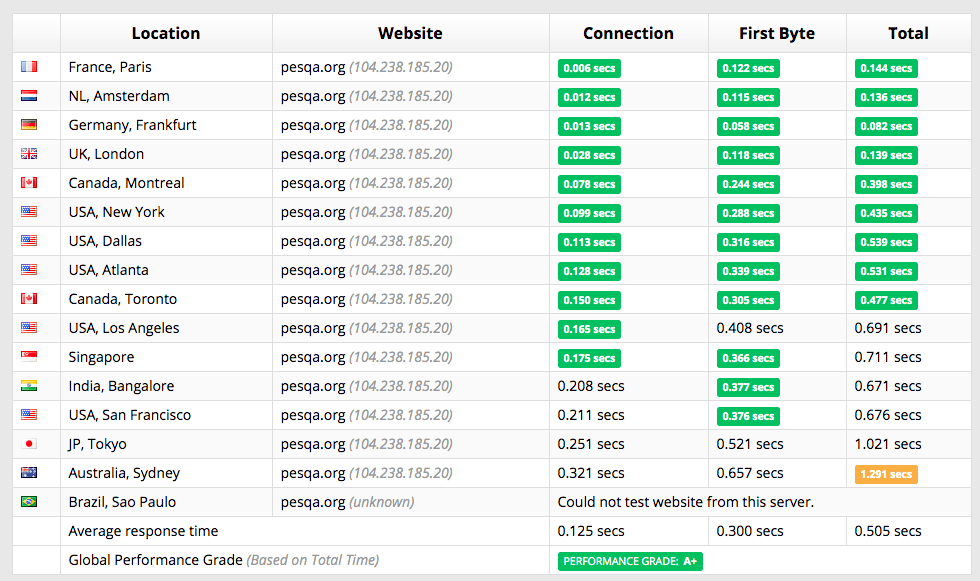
Task: Click the 0.082 secs total badge for Frankfurt
Action: (886, 126)
